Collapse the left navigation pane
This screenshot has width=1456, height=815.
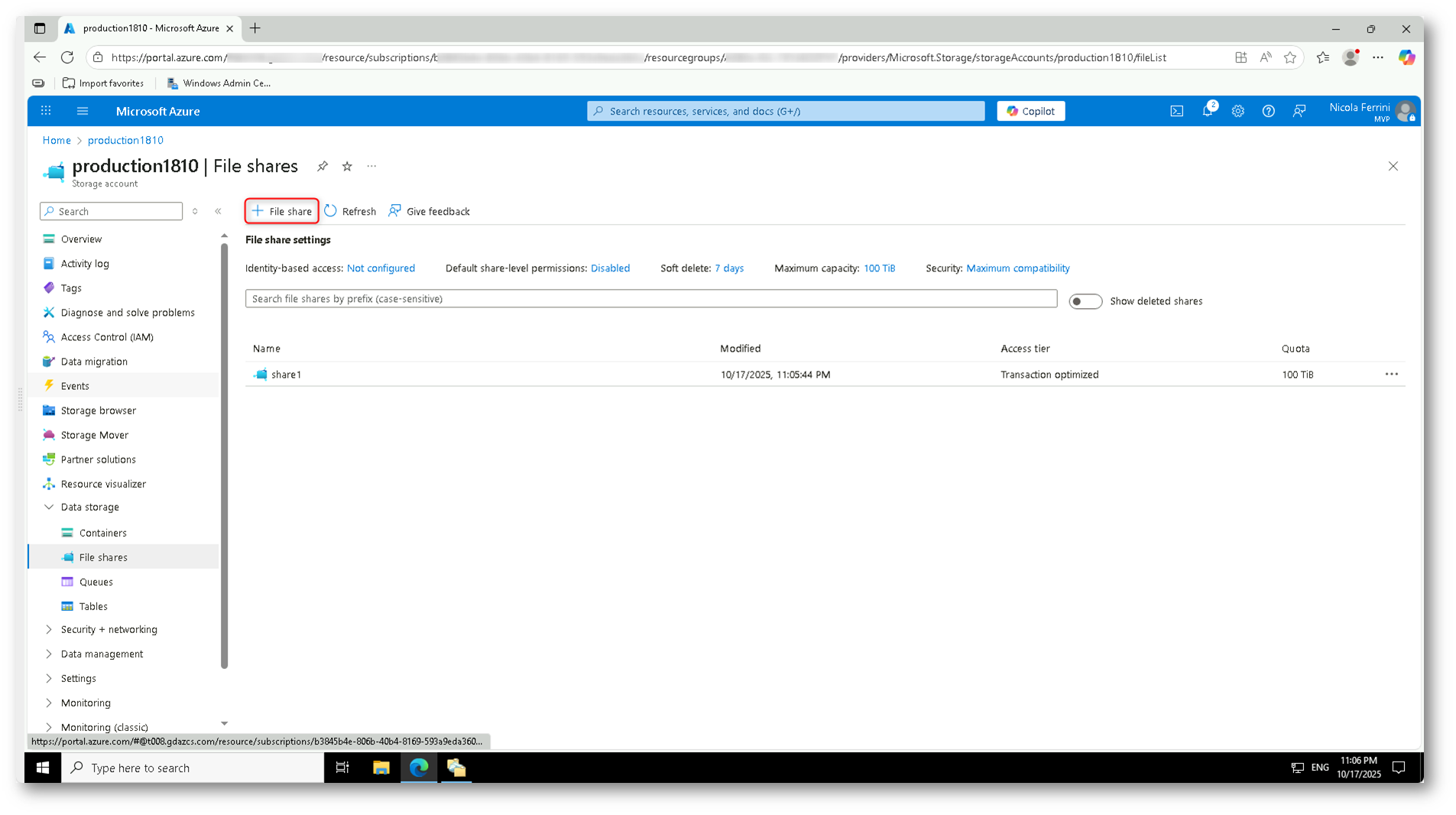[x=218, y=211]
